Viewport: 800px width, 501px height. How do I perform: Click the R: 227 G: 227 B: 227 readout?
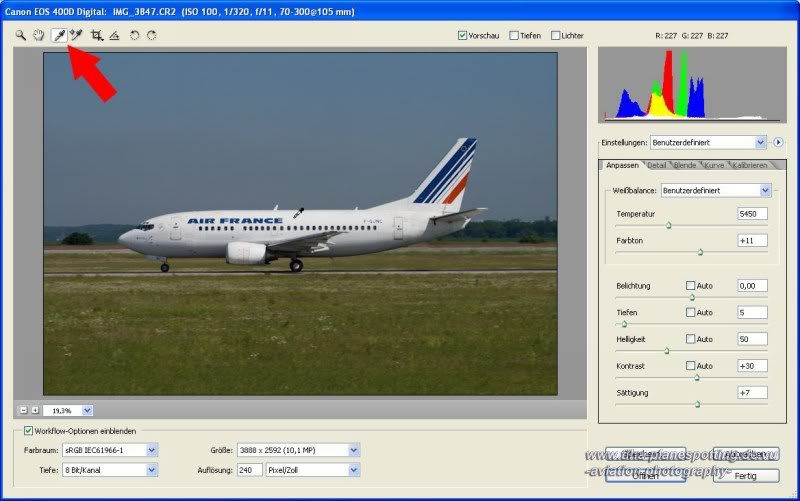(x=692, y=36)
